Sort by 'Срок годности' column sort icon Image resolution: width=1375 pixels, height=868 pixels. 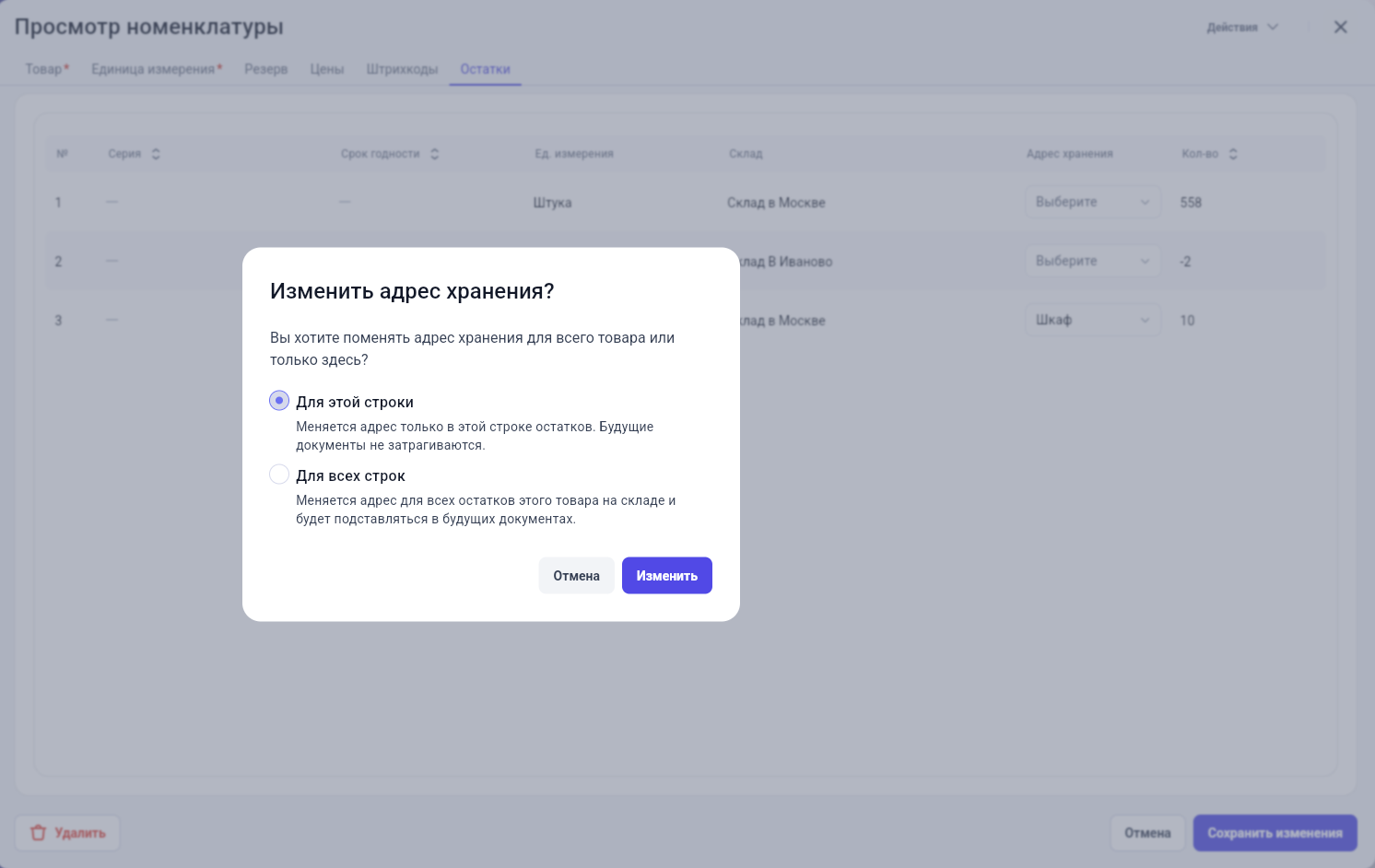(x=434, y=154)
